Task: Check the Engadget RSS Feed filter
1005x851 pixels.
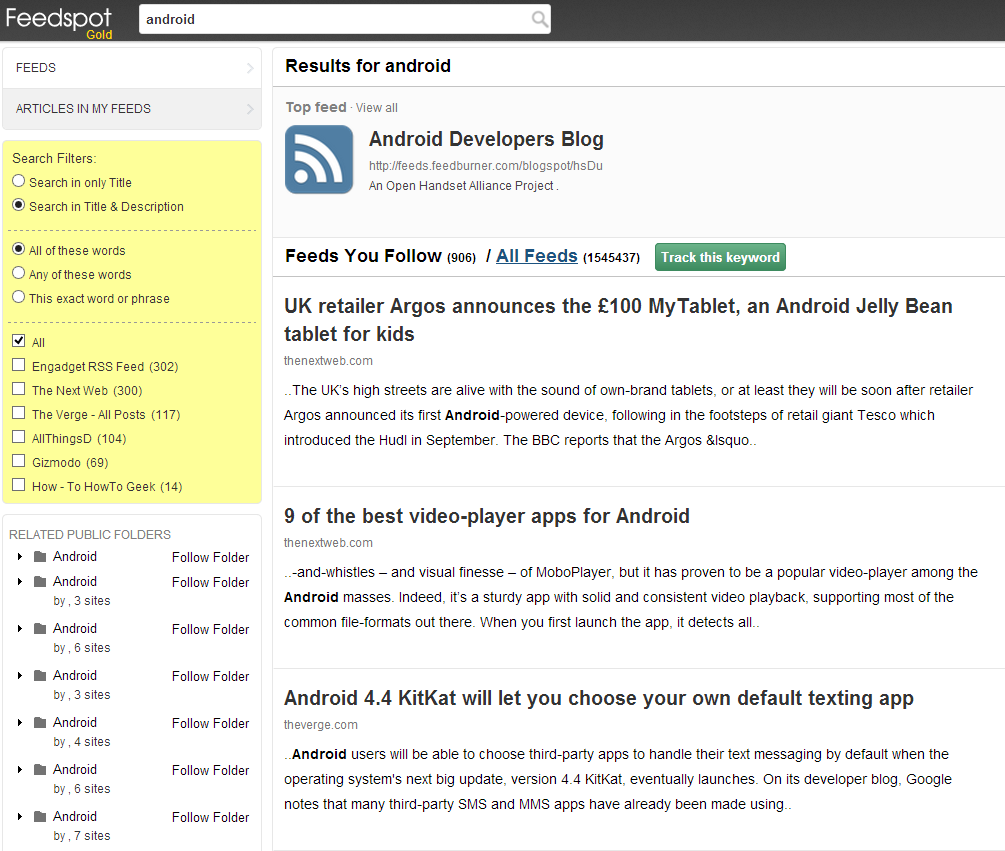Action: coord(19,366)
